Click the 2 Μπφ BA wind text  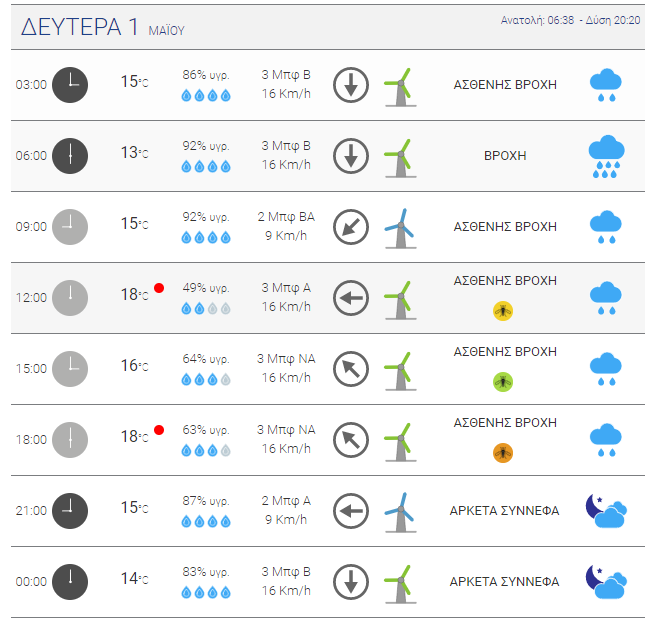[x=286, y=217]
